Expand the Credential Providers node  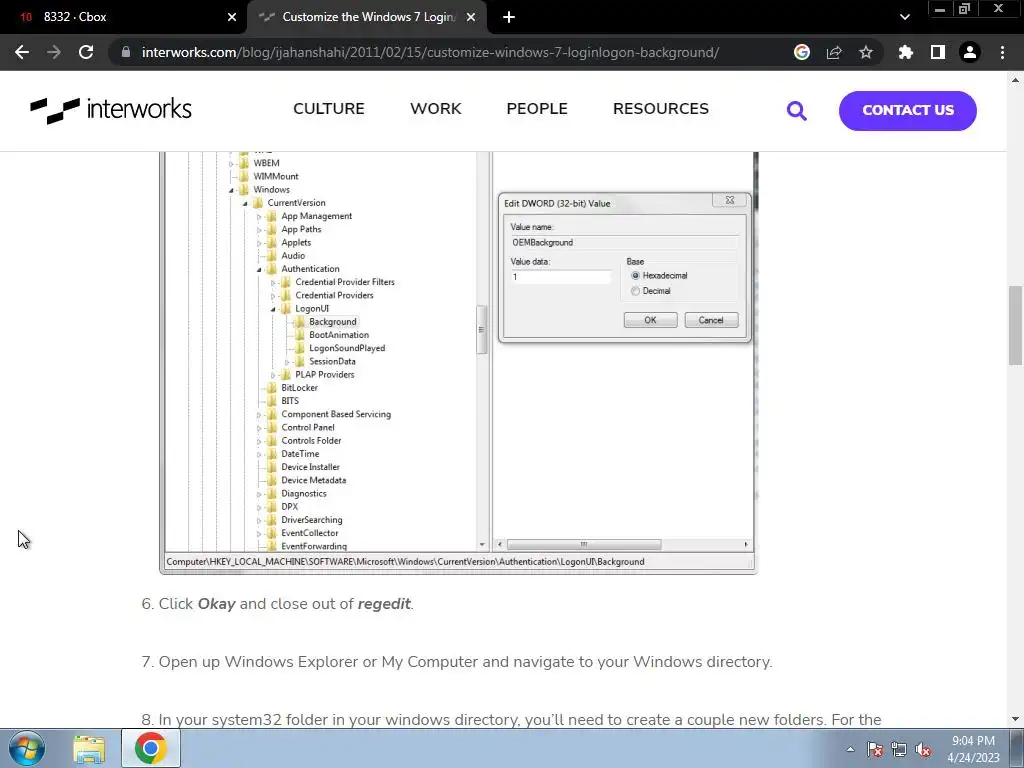pyautogui.click(x=274, y=296)
